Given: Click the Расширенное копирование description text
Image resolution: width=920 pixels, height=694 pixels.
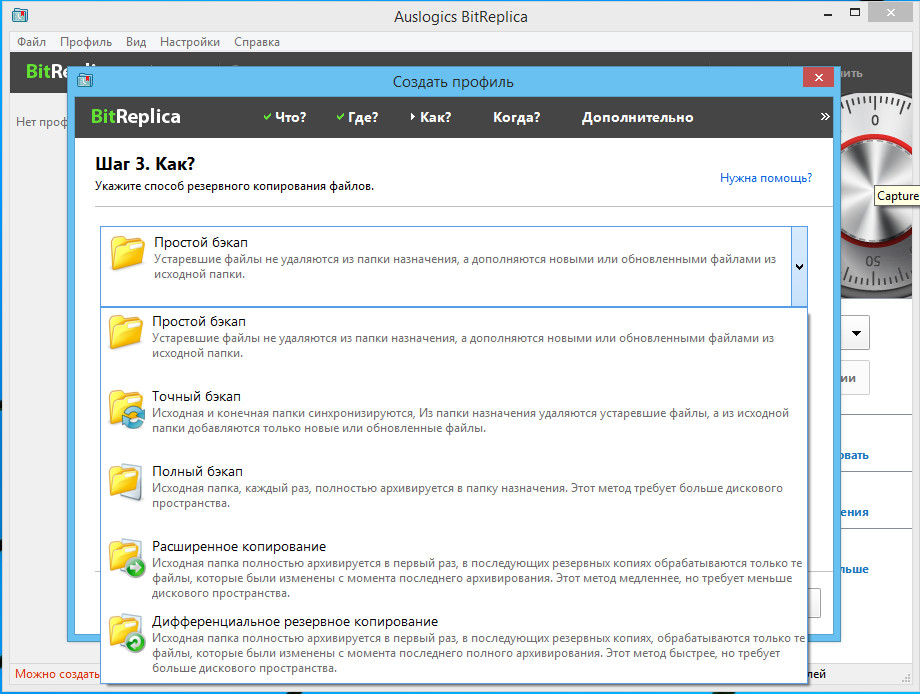Looking at the screenshot, I should (477, 578).
